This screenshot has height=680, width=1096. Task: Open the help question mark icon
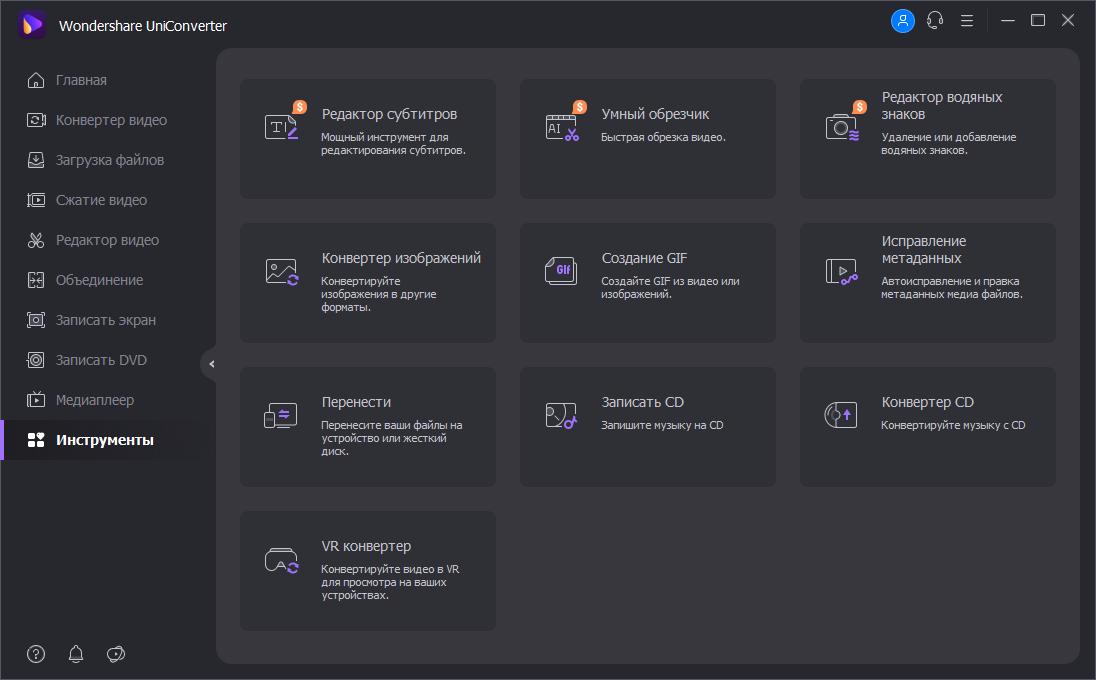tap(36, 654)
